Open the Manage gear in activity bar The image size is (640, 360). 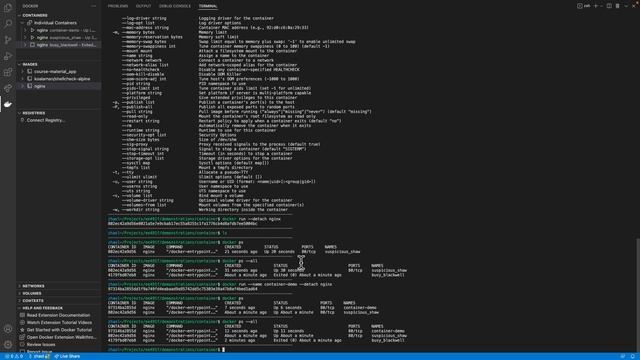tap(8, 344)
